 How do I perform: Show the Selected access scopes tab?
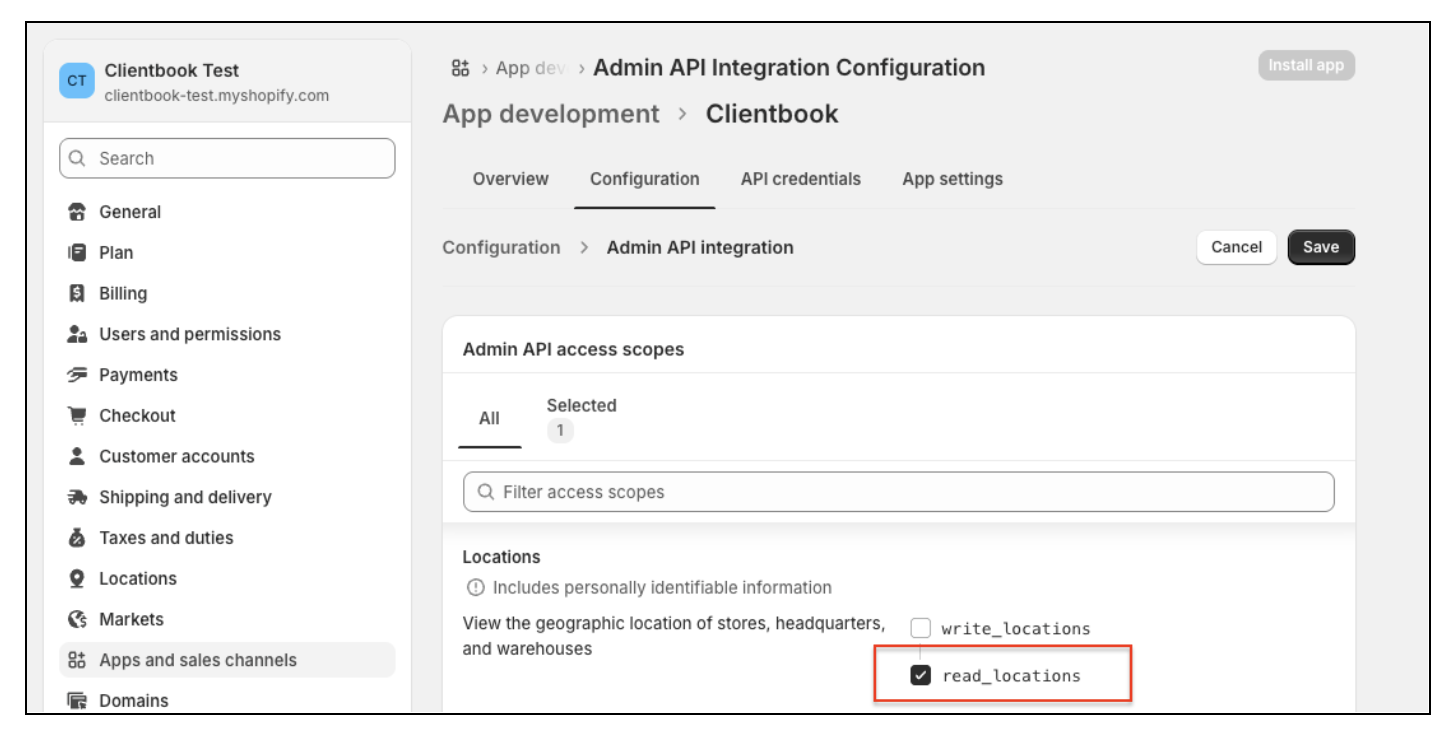(x=581, y=418)
